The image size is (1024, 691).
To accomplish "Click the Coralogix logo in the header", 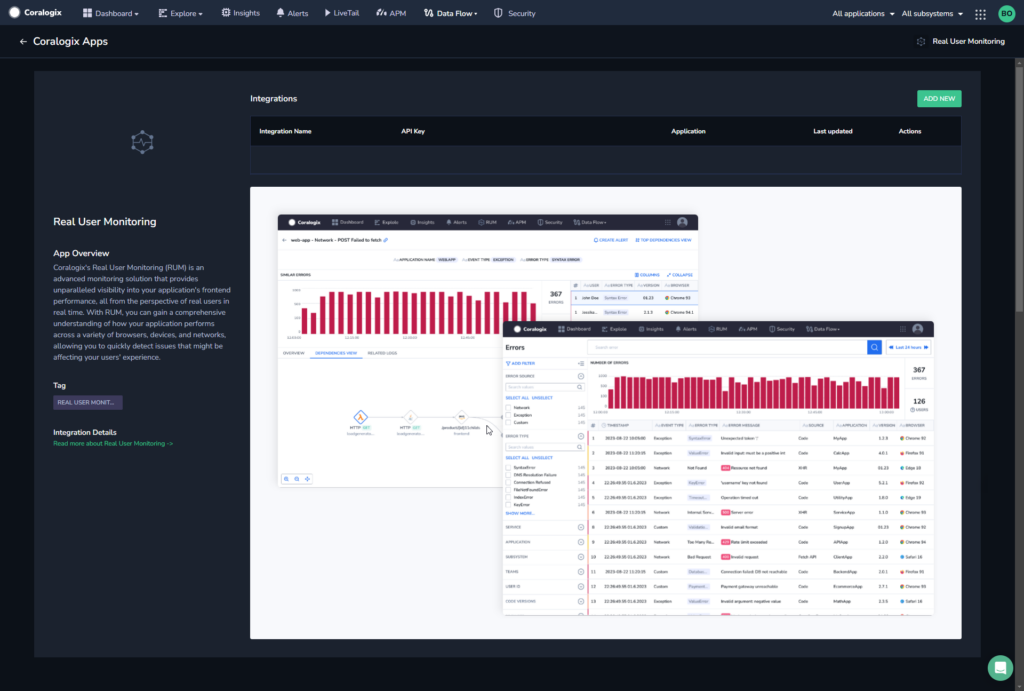I will click(x=35, y=12).
